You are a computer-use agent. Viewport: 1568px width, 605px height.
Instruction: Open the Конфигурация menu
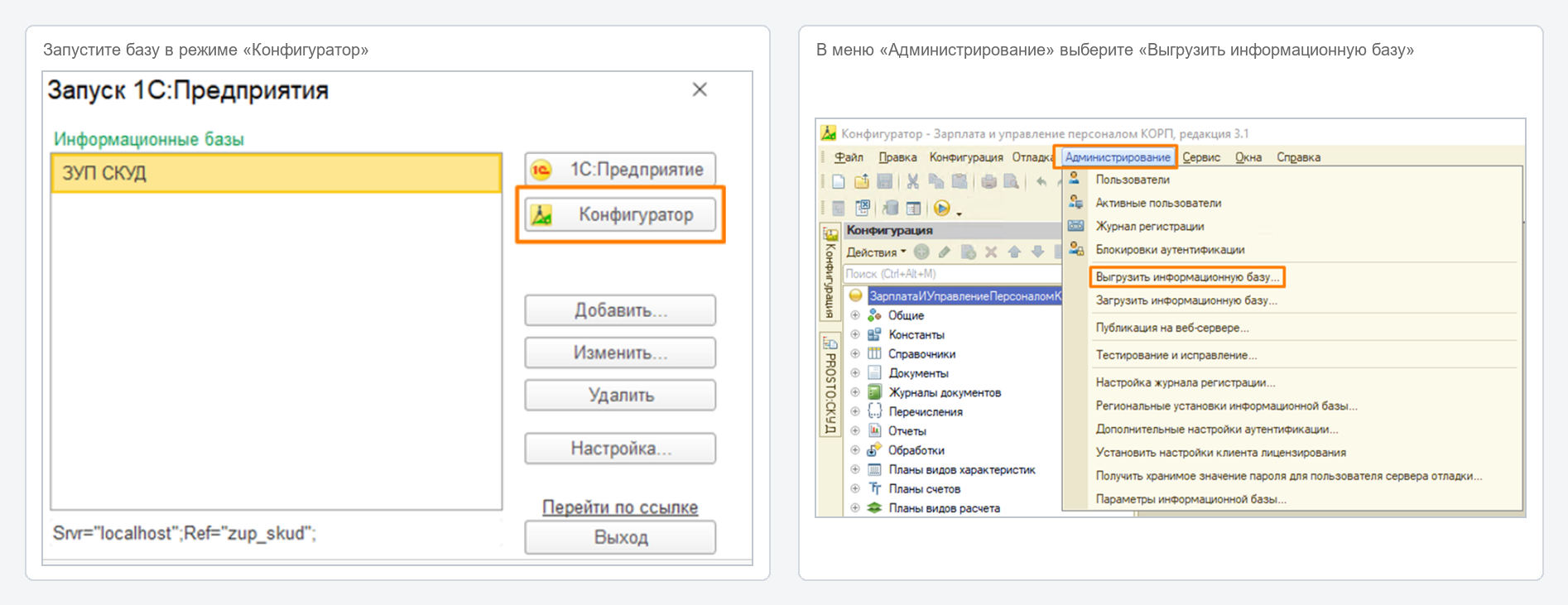click(966, 157)
